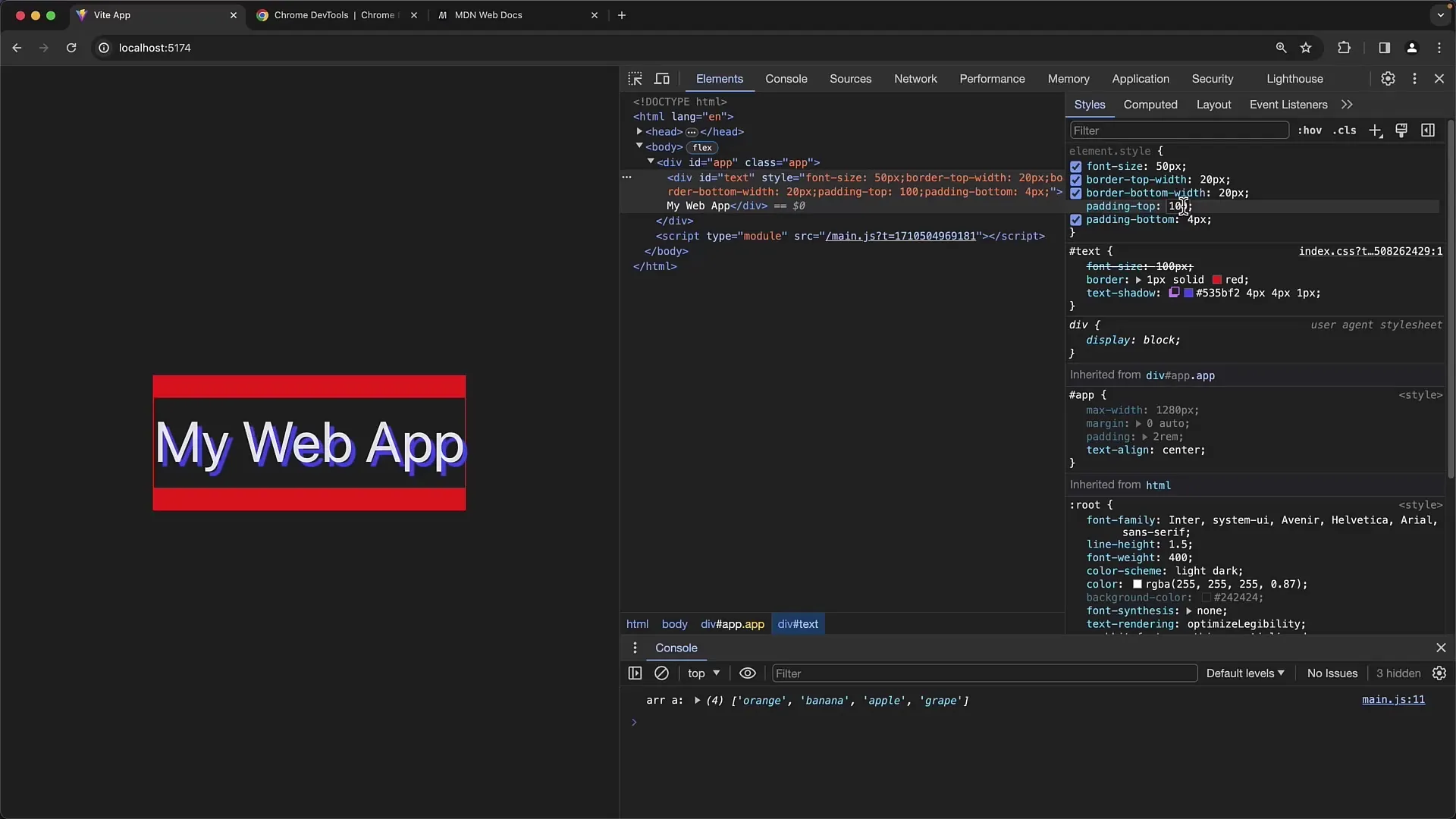This screenshot has width=1456, height=819.
Task: Open the console drawer kebab menu
Action: (635, 648)
